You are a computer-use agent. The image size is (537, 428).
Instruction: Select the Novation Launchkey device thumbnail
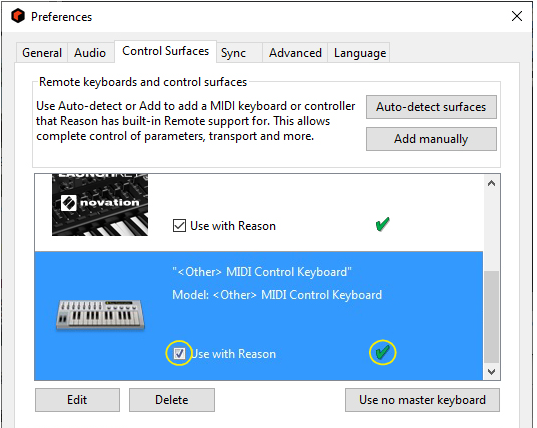100,205
